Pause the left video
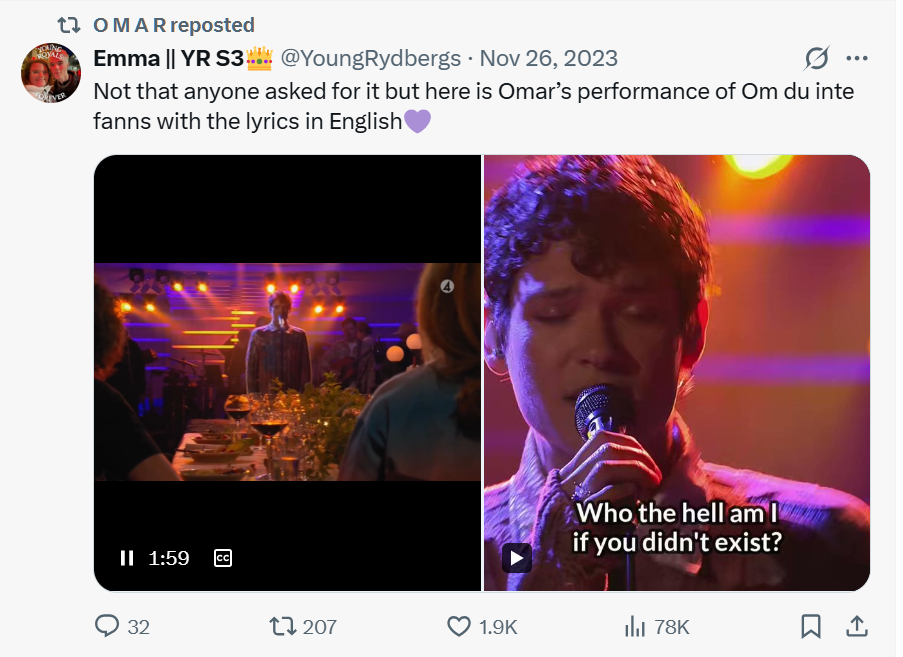This screenshot has height=657, width=903. 127,558
